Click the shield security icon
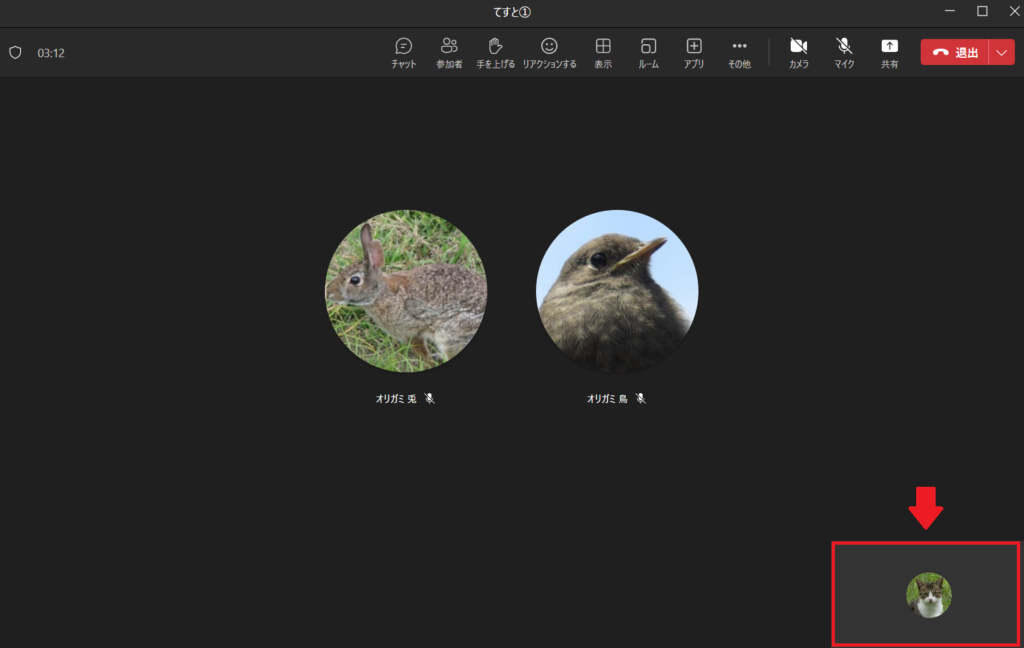Image resolution: width=1024 pixels, height=648 pixels. pos(15,53)
